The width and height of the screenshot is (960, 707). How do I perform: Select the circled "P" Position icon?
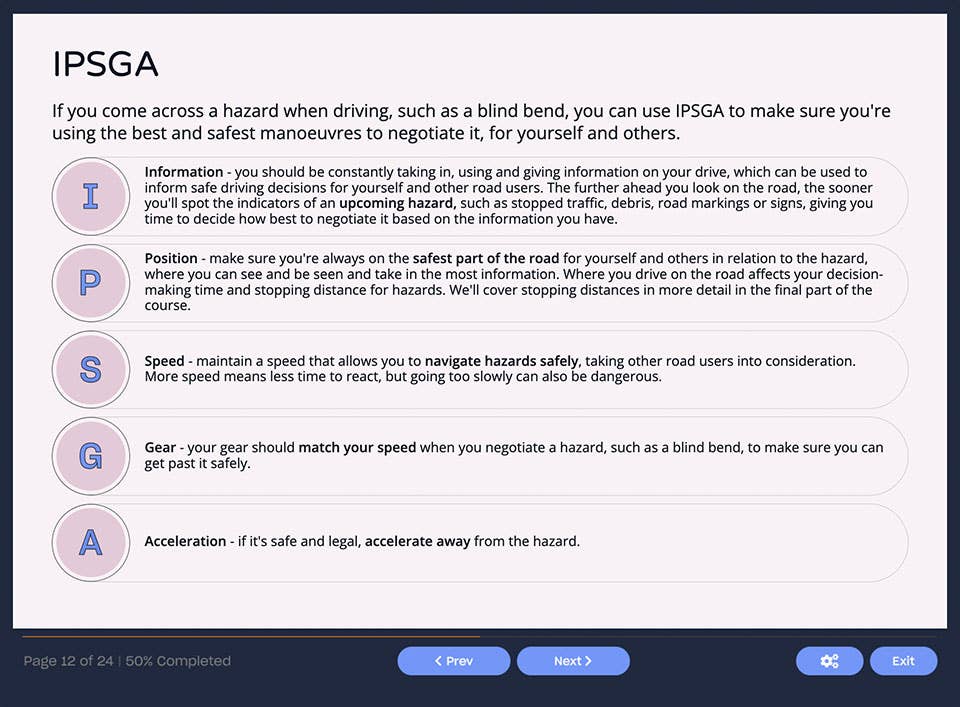[91, 283]
